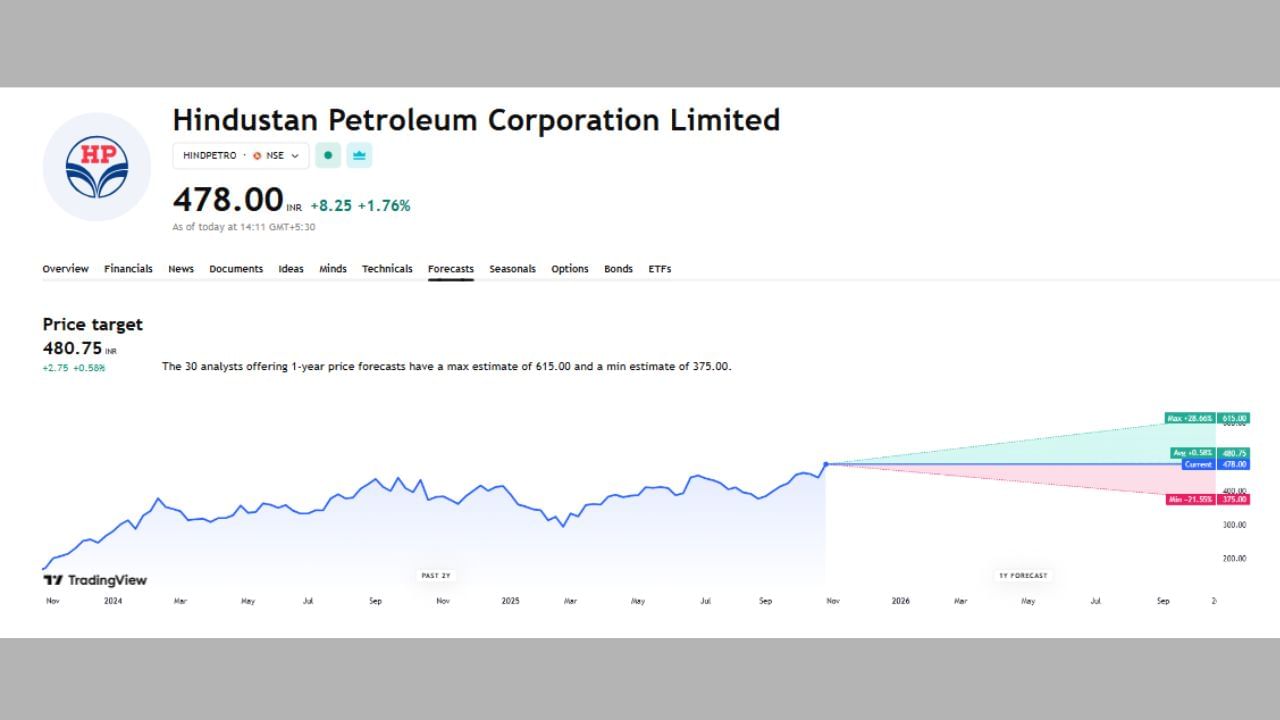Viewport: 1280px width, 720px height.
Task: Open the News tab
Action: 180,268
